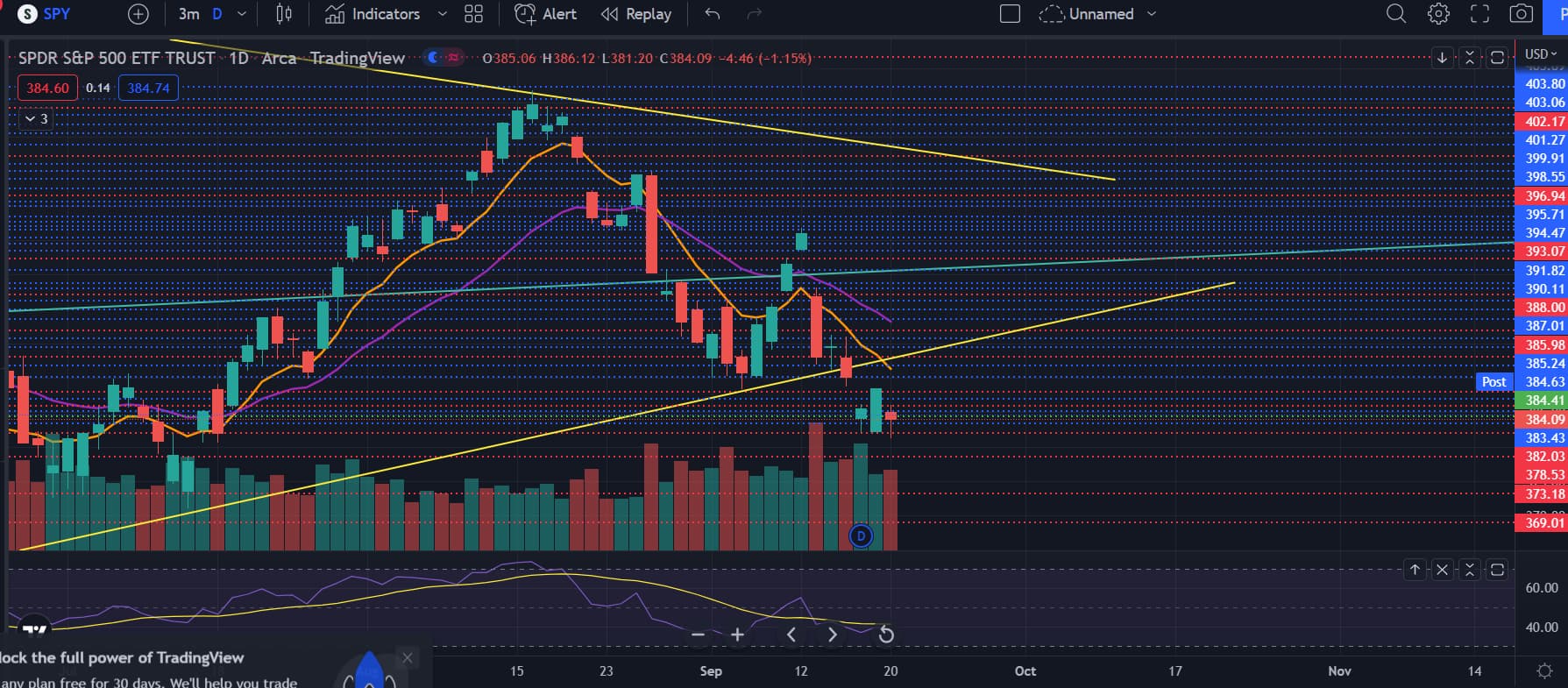Image resolution: width=1568 pixels, height=688 pixels.
Task: Open candlestick chart style selector
Action: (x=284, y=14)
